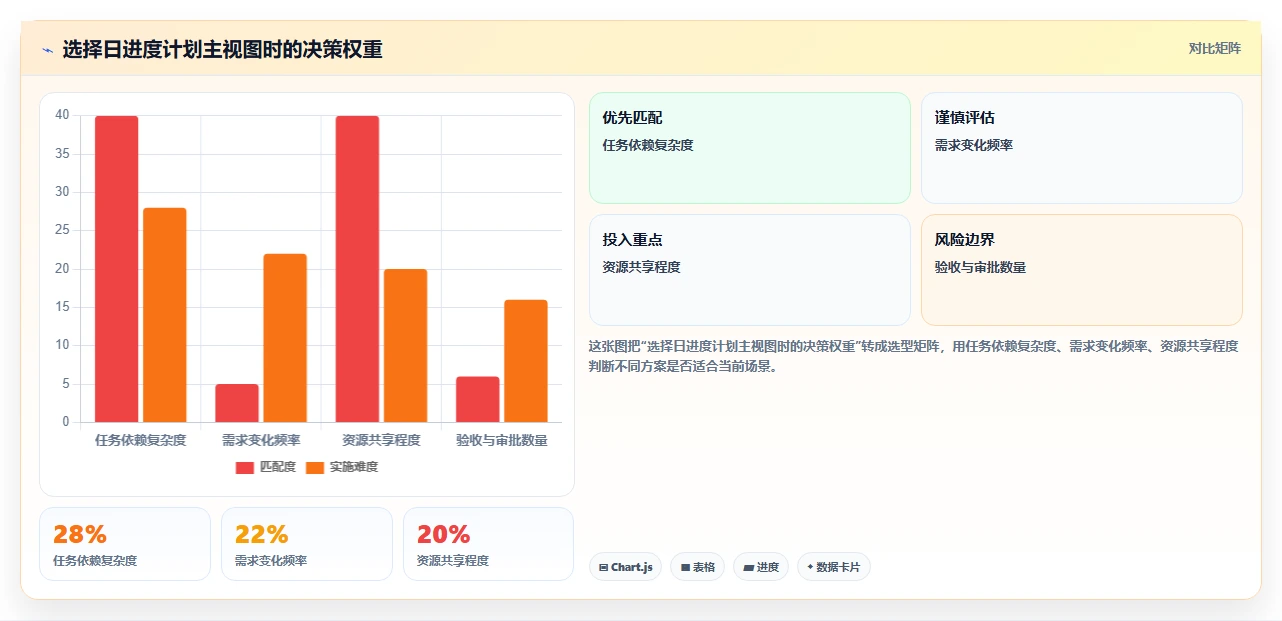Click the description paragraph starting 这张图把
This screenshot has width=1282, height=621.
(x=914, y=356)
